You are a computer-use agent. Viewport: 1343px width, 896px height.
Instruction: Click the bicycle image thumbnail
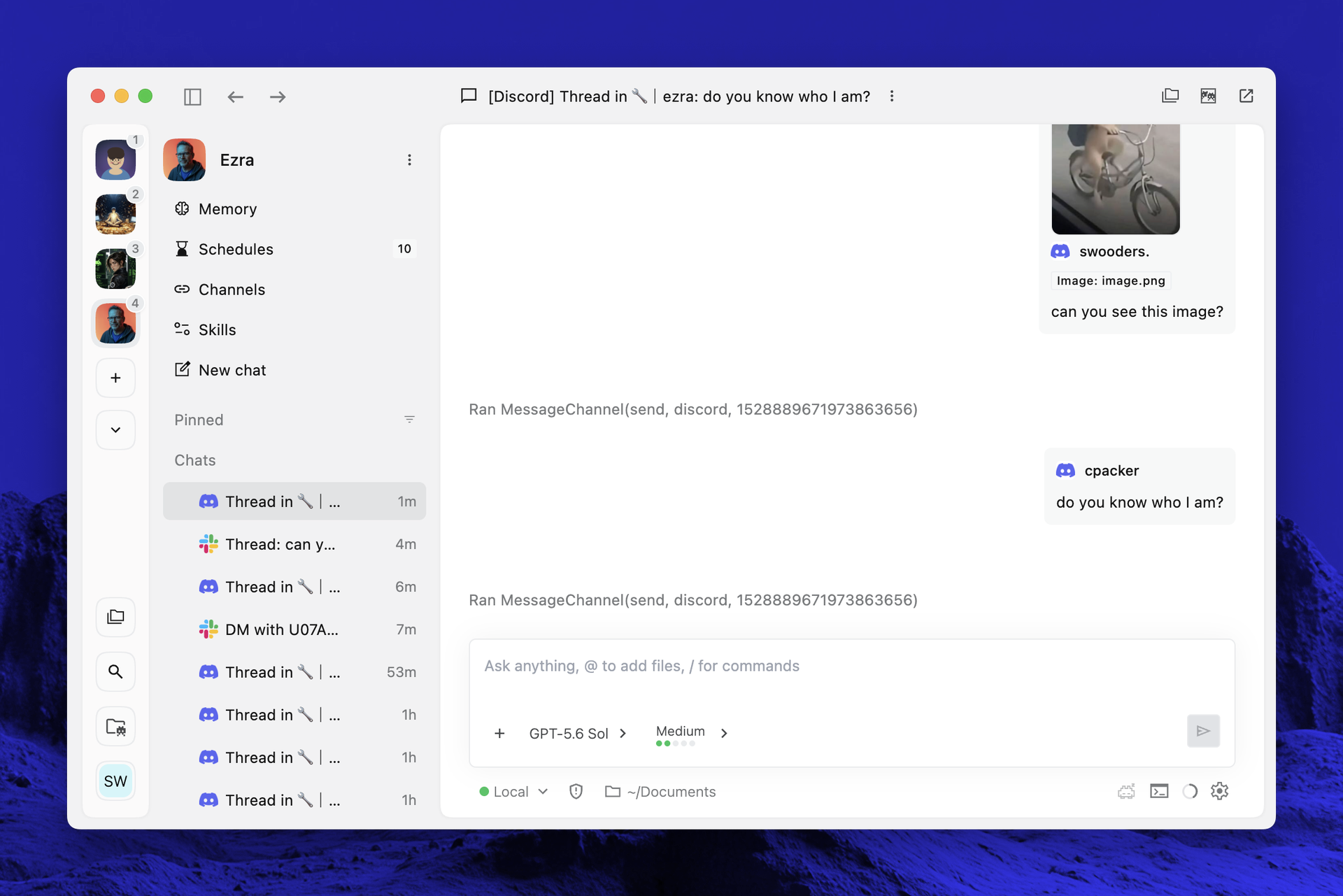[1115, 179]
